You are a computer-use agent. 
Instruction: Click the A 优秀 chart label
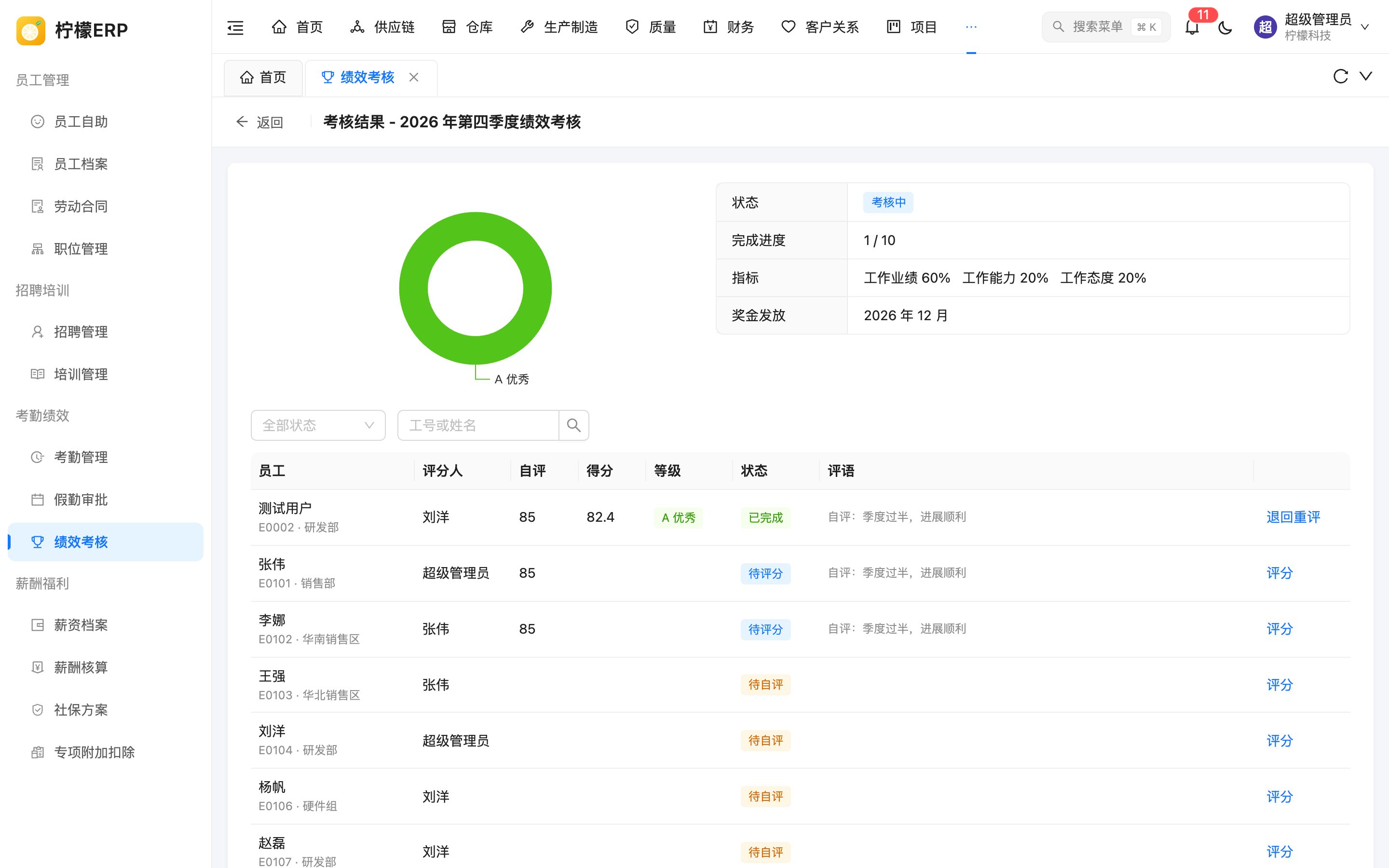511,379
